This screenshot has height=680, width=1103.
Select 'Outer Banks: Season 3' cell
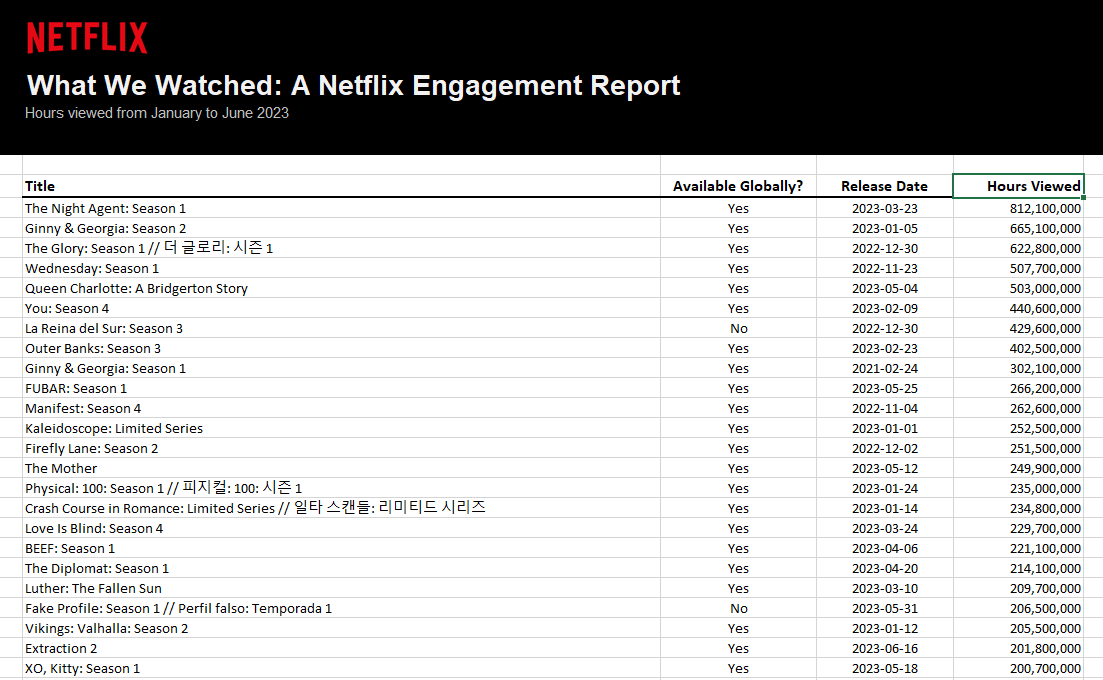(341, 349)
